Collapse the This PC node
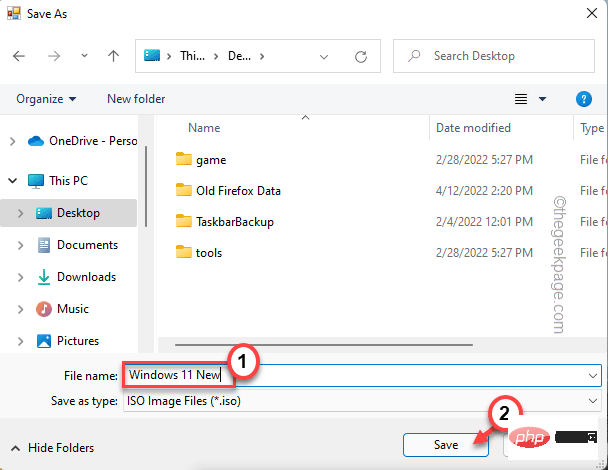 [x=12, y=180]
